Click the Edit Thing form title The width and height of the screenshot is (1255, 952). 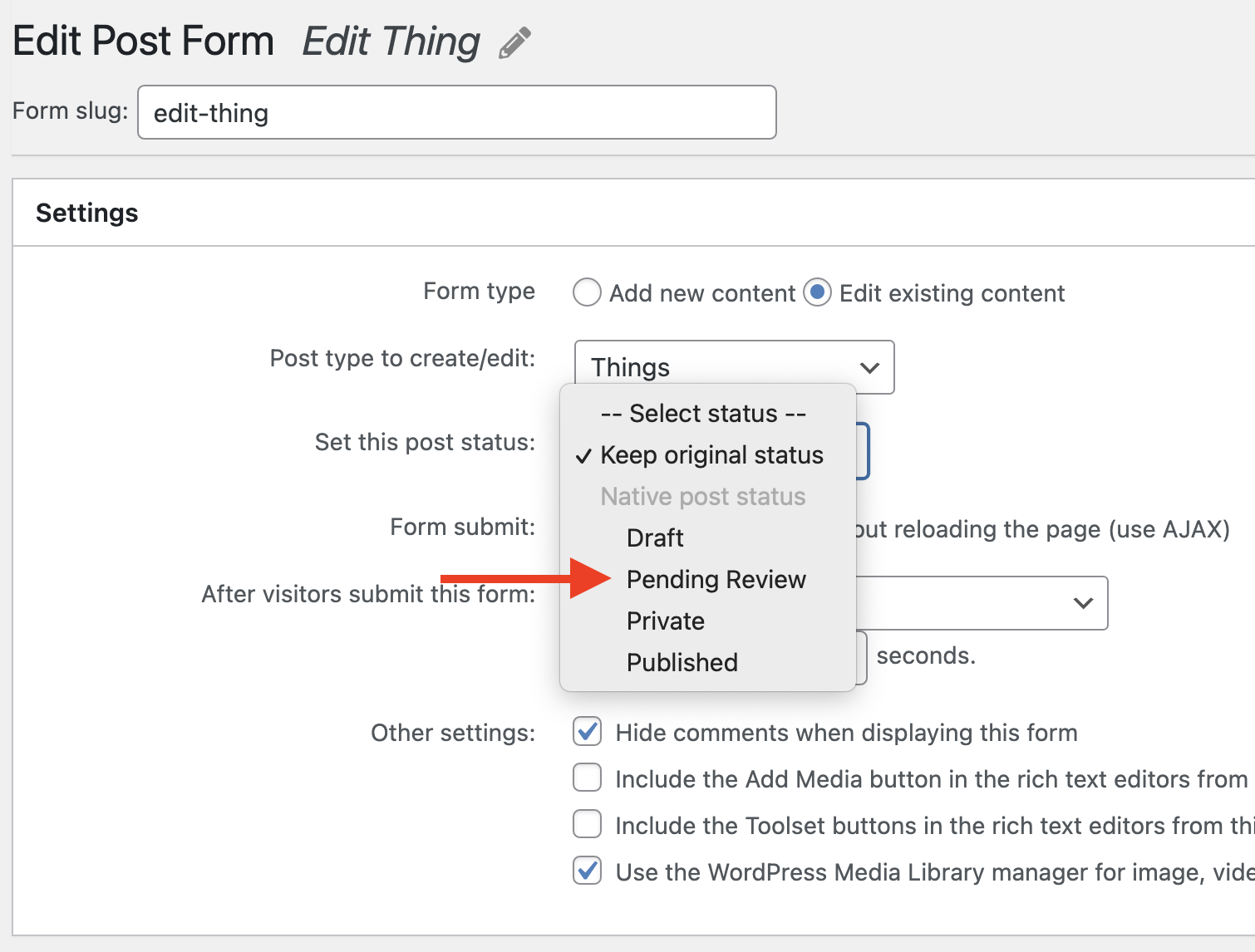pos(391,42)
